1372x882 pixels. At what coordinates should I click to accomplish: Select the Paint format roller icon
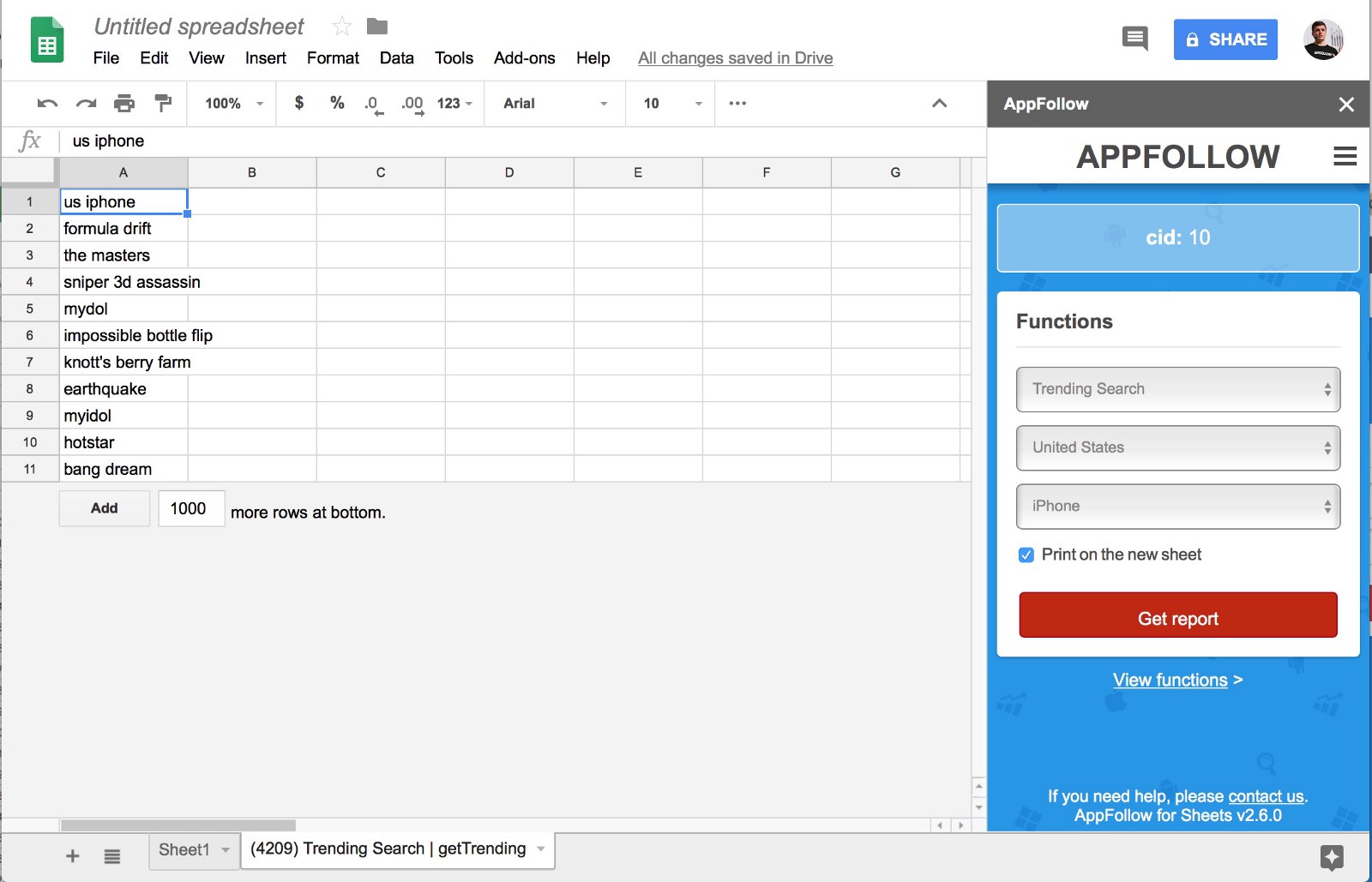163,104
